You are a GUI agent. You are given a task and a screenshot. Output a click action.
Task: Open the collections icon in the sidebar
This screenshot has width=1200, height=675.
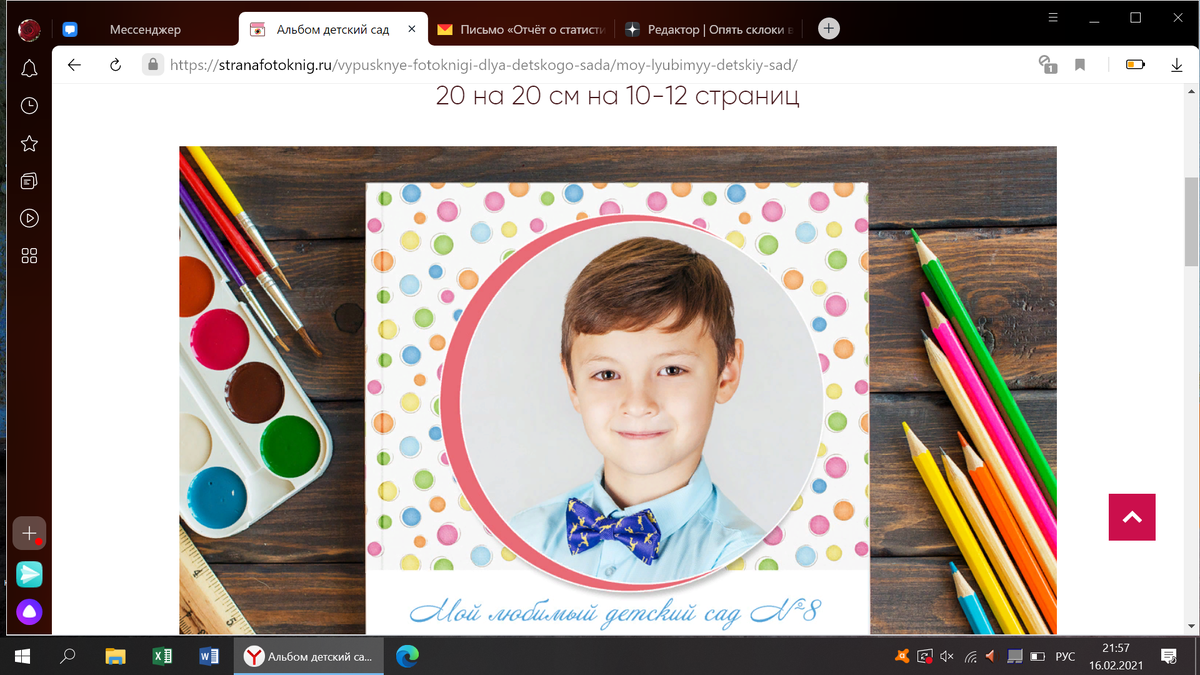tap(29, 181)
